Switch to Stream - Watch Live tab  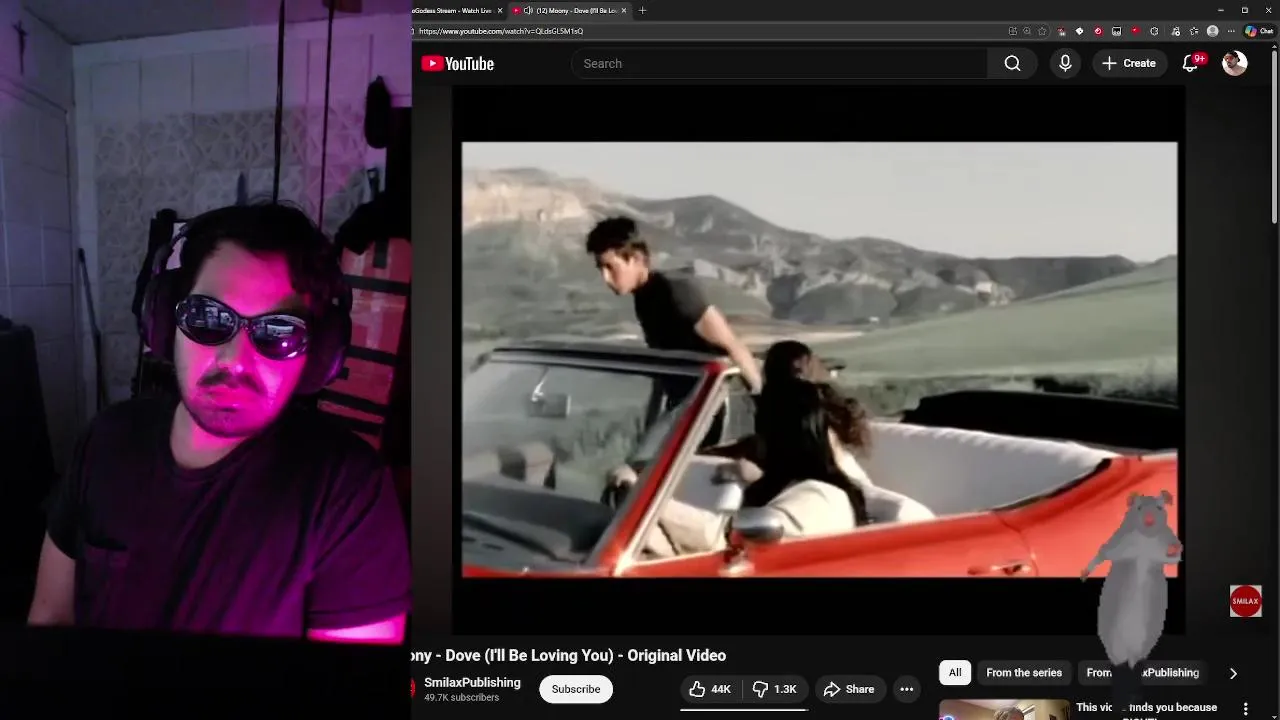tap(452, 10)
